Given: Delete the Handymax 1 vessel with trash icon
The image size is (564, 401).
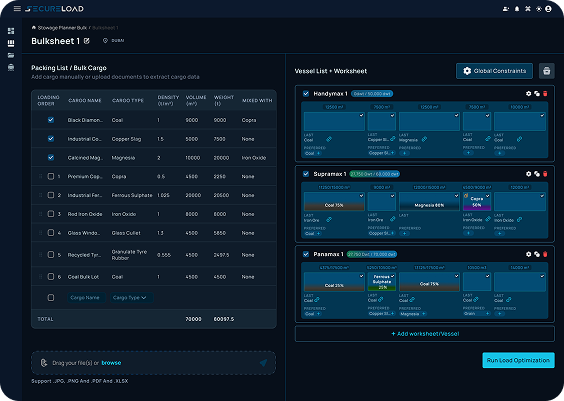Looking at the screenshot, I should (545, 94).
